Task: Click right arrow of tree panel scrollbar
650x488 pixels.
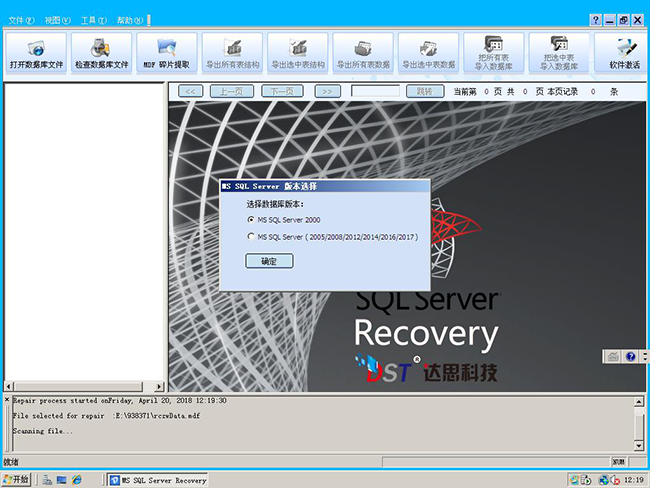Action: [159, 386]
